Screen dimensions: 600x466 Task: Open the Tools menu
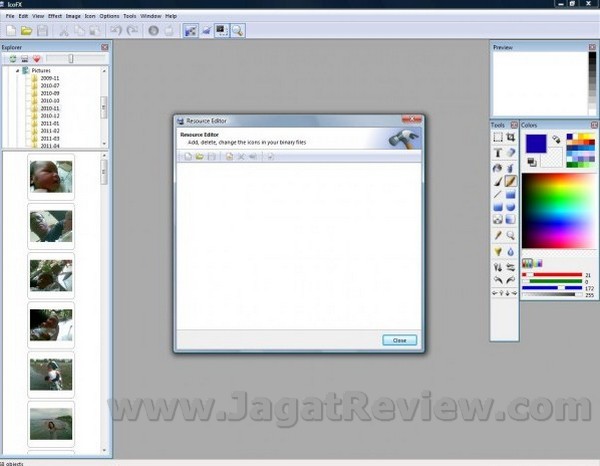pos(130,17)
